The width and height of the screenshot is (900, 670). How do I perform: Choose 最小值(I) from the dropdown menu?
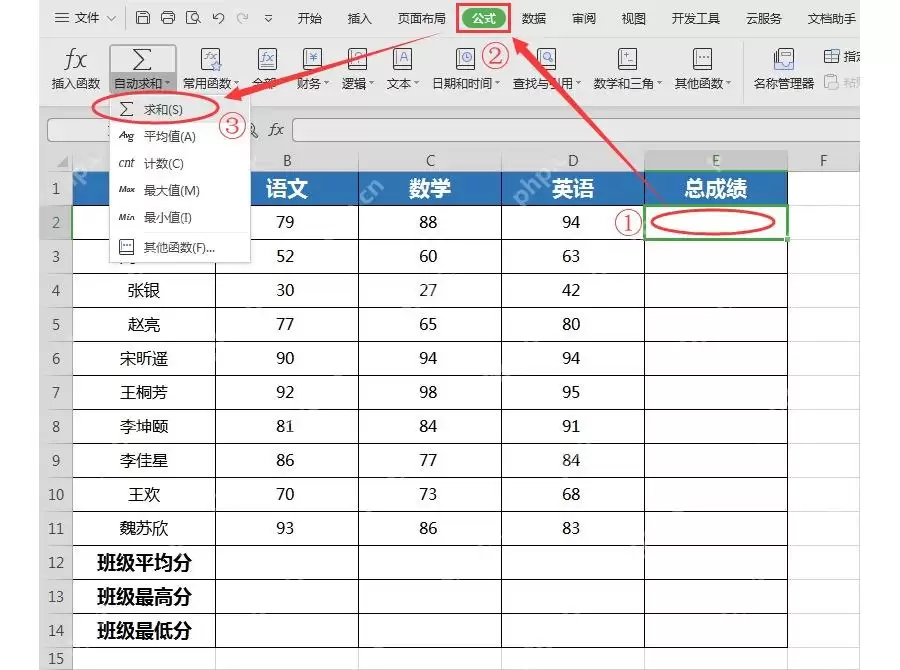(180, 217)
